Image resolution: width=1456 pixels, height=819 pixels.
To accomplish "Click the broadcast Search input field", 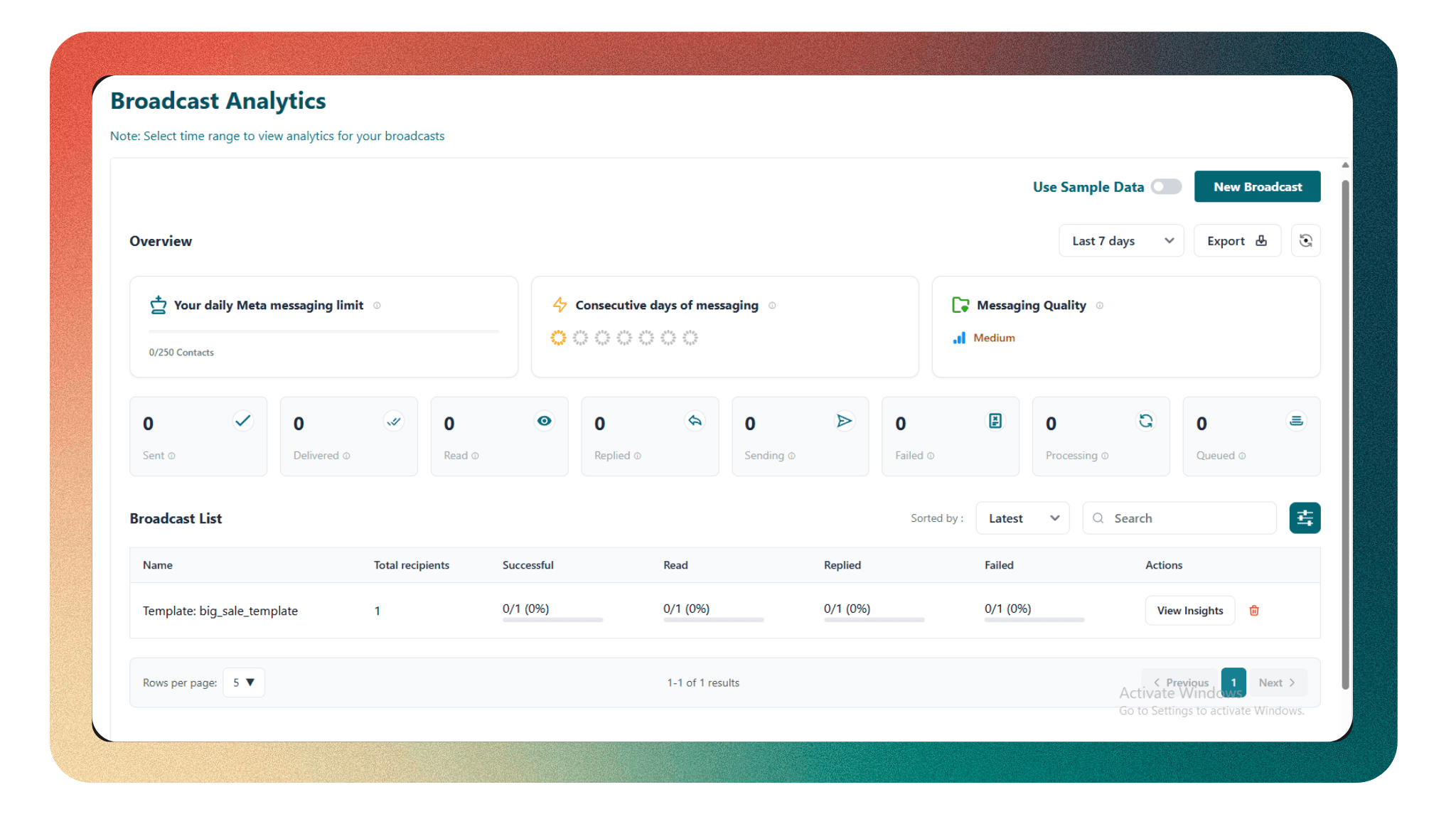I will [1179, 518].
